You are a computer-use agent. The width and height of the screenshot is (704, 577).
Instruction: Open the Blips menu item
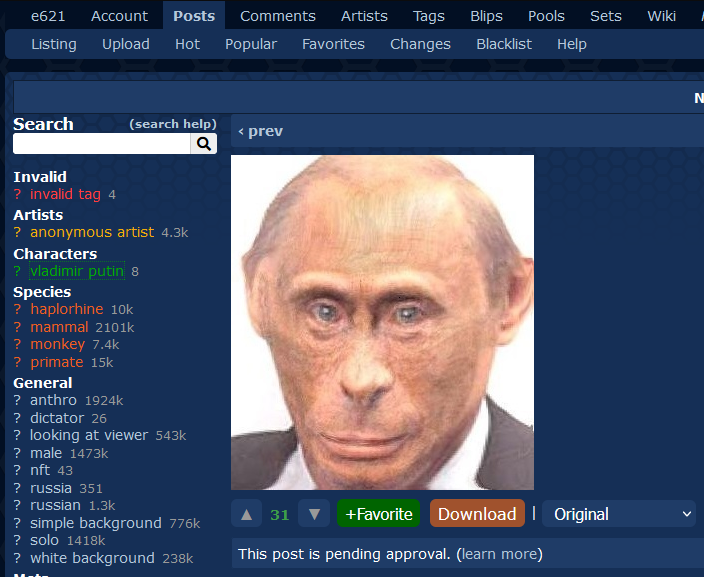coord(486,16)
